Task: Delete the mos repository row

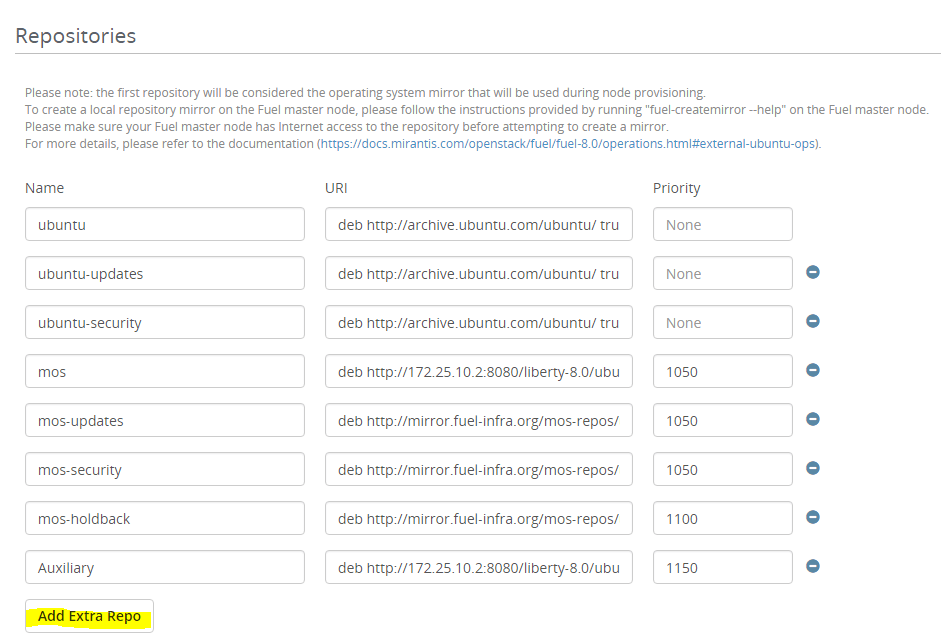Action: (813, 370)
